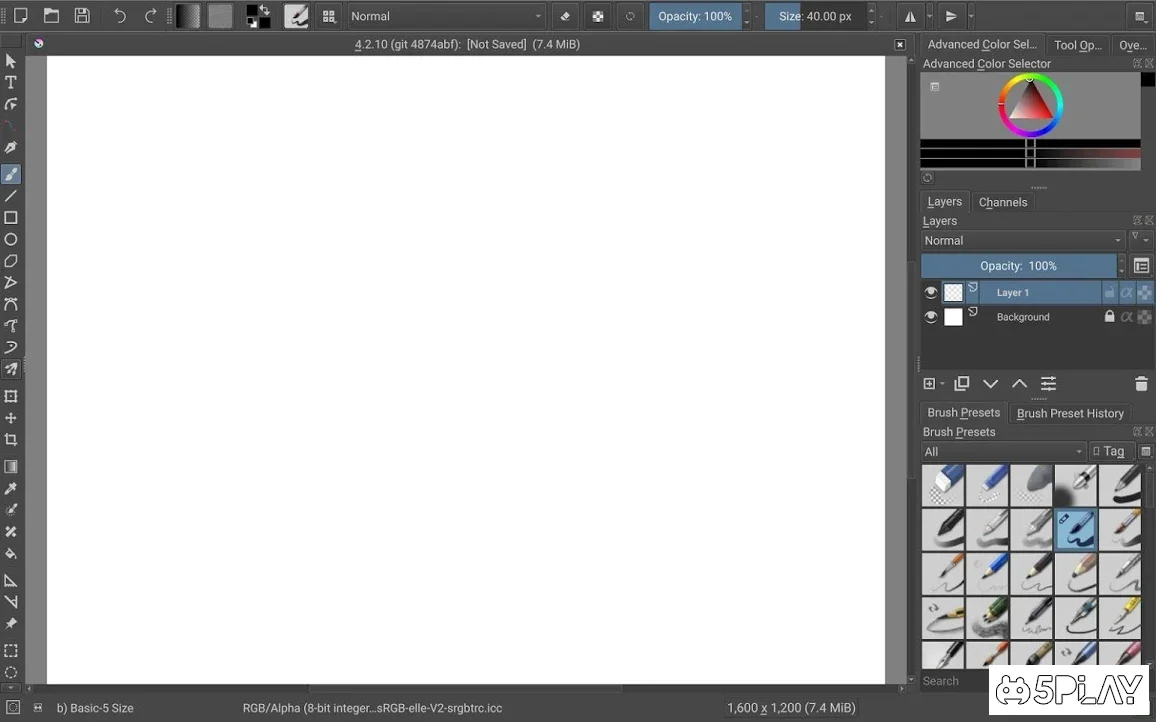The image size is (1156, 722).
Task: Select the Rectangle shape tool
Action: coord(11,217)
